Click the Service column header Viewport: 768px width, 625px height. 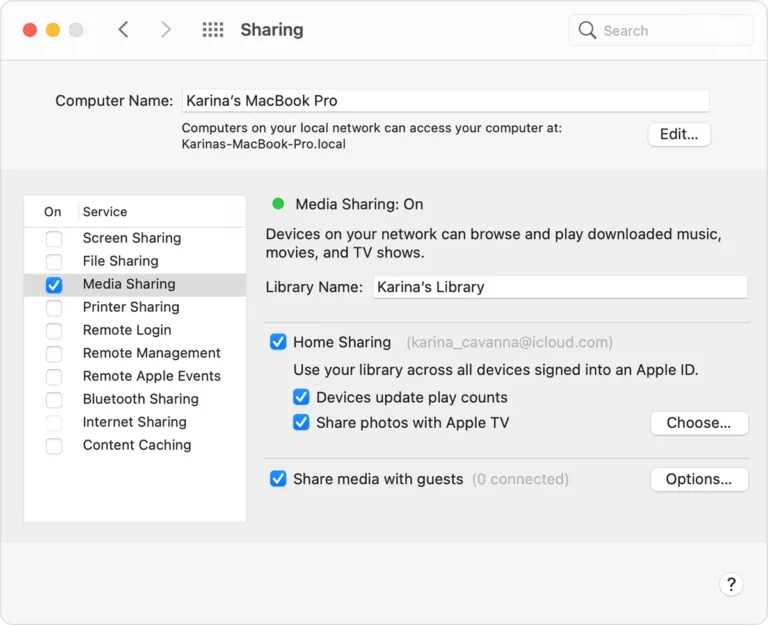[x=105, y=212]
